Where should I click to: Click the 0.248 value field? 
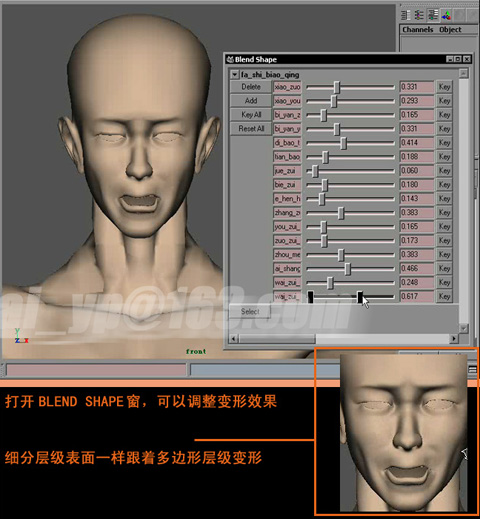tap(417, 282)
